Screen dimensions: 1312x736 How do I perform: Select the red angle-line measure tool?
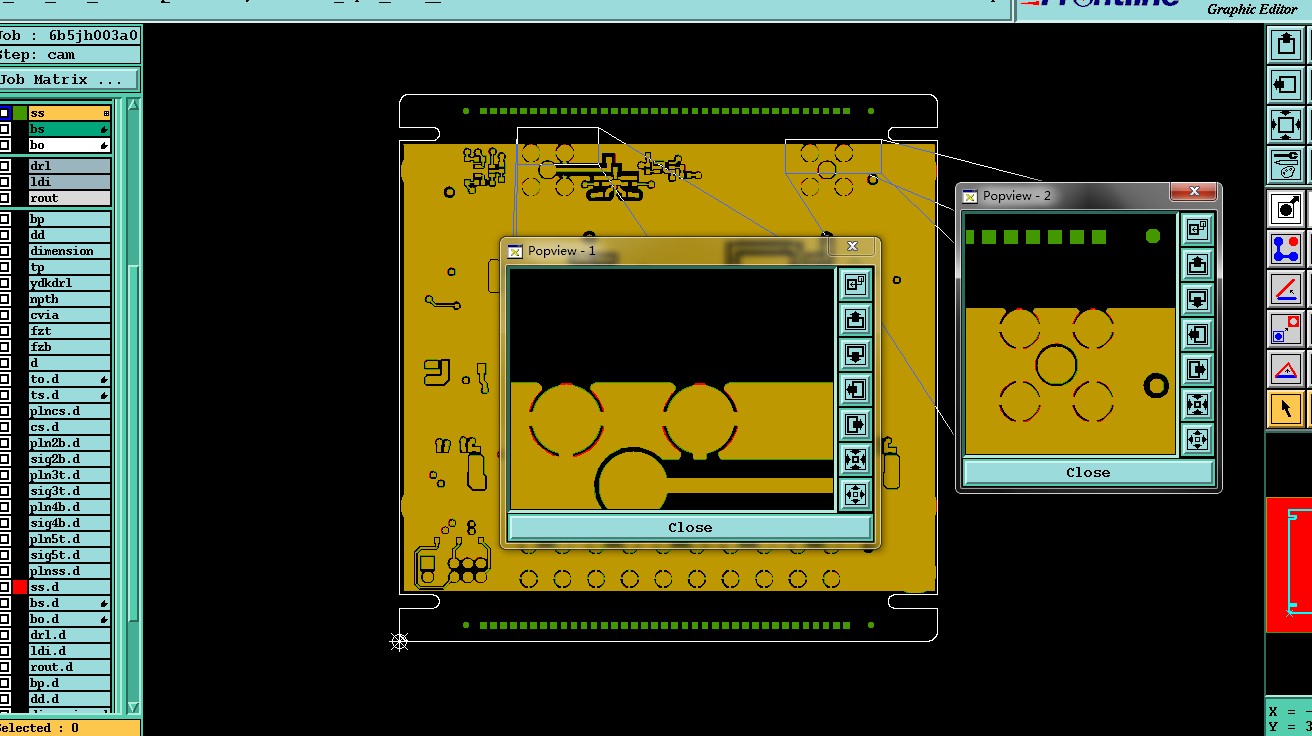(1286, 288)
